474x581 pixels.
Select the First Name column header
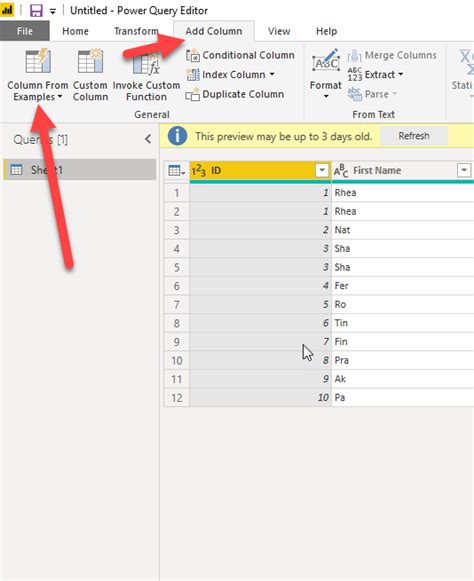[402, 171]
